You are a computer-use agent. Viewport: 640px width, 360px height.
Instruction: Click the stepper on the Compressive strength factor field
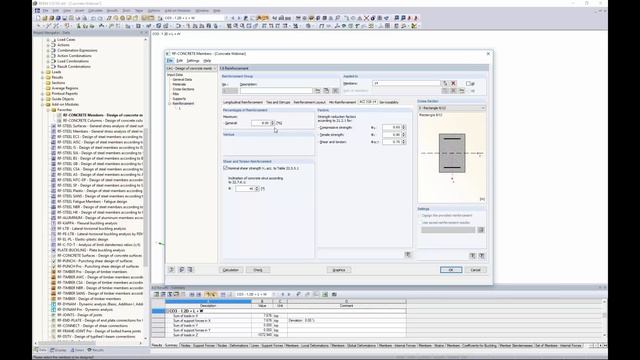click(404, 127)
